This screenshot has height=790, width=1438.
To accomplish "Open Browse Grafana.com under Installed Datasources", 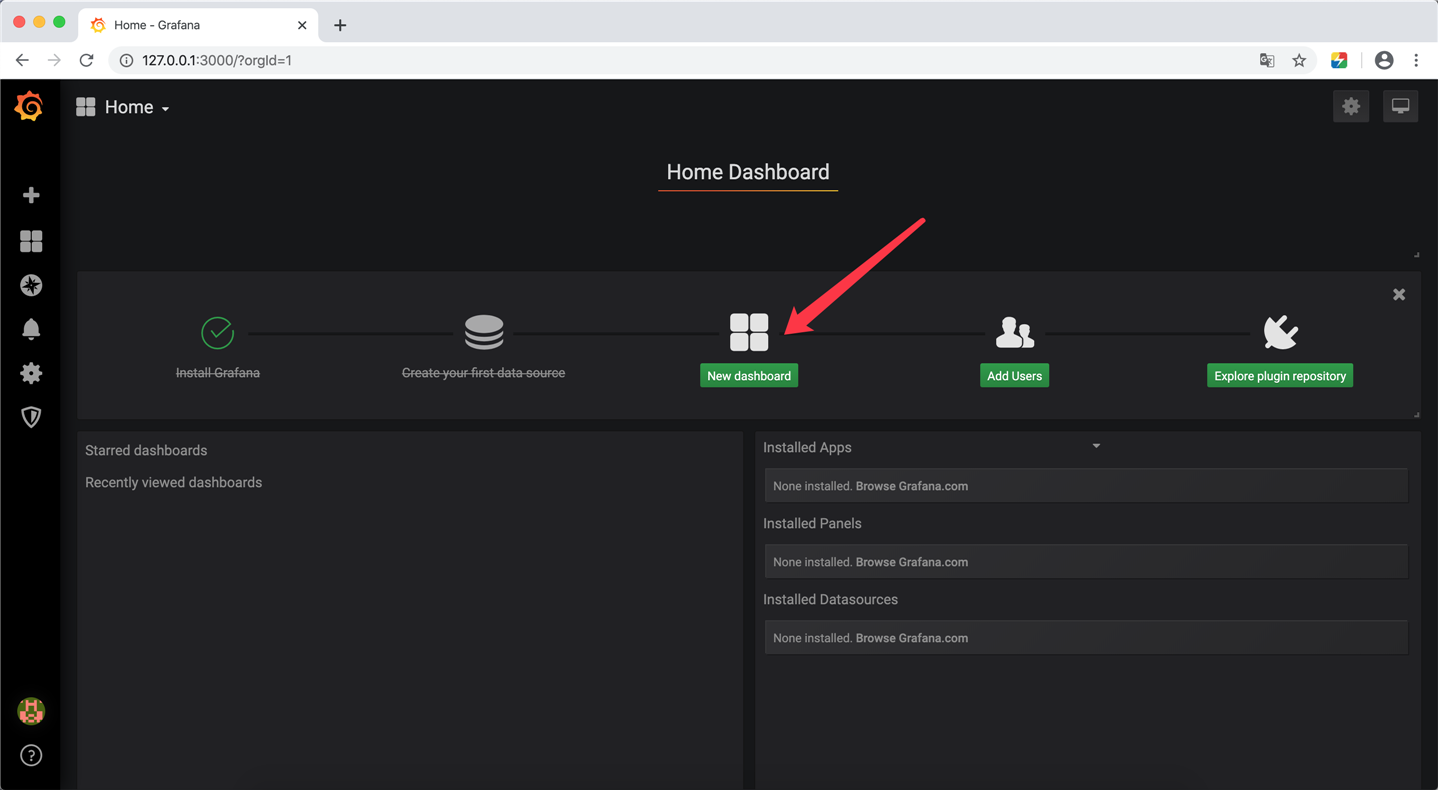I will click(x=912, y=638).
